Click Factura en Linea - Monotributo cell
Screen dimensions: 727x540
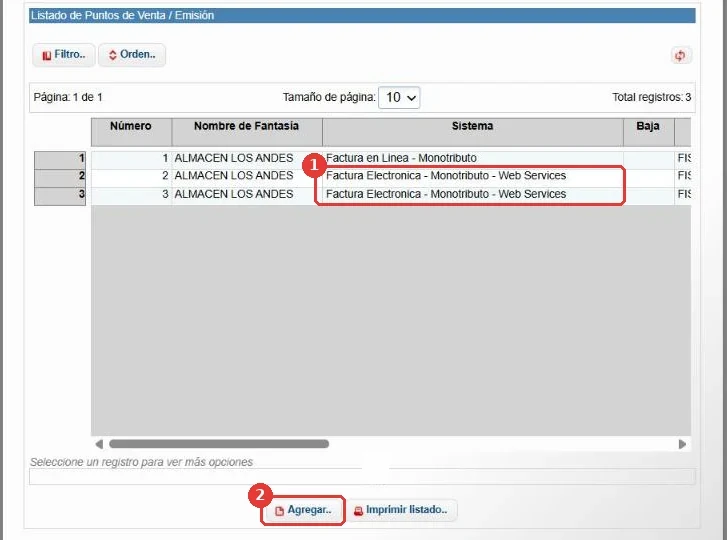(x=473, y=158)
